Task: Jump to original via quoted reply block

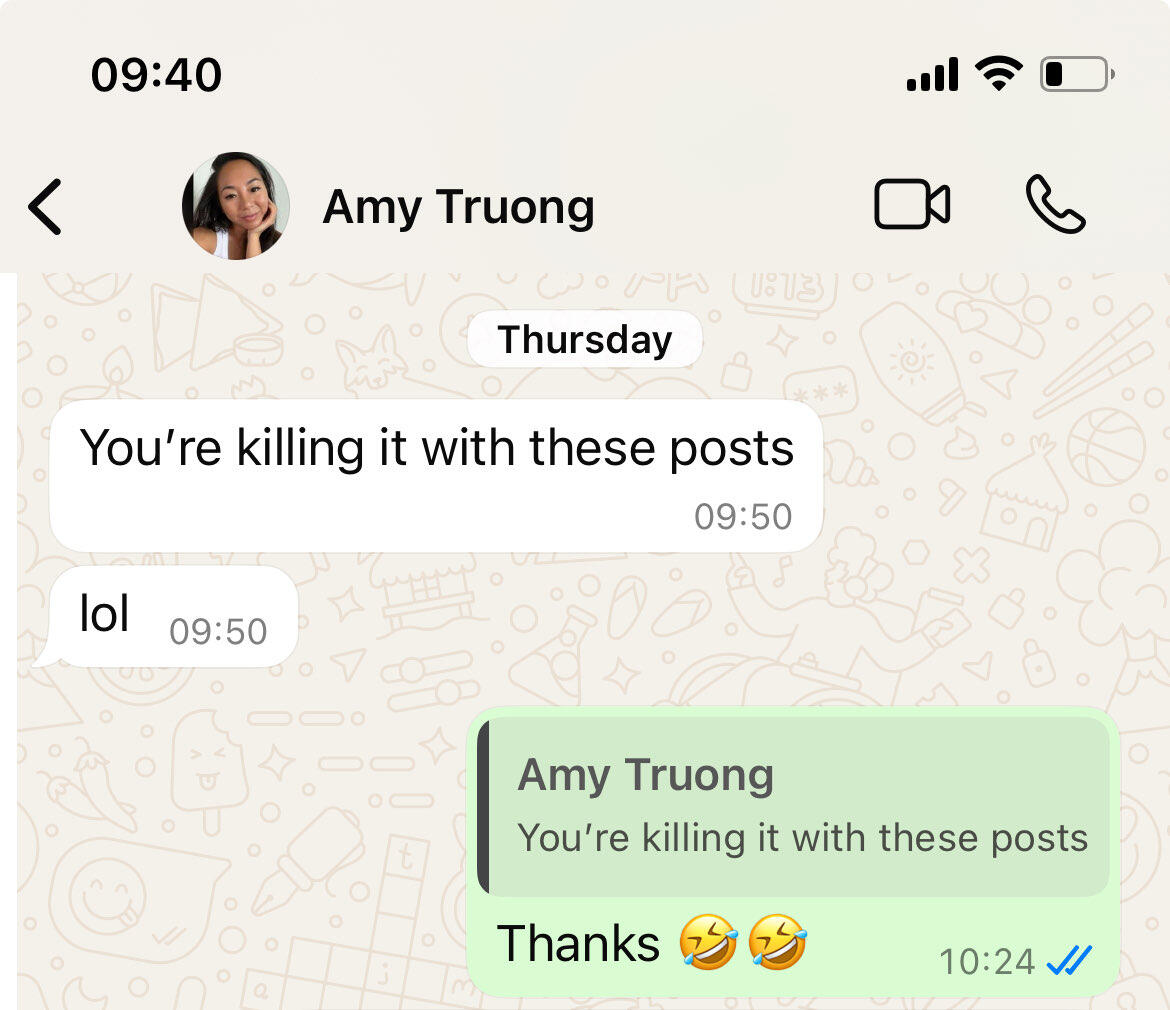Action: click(793, 807)
